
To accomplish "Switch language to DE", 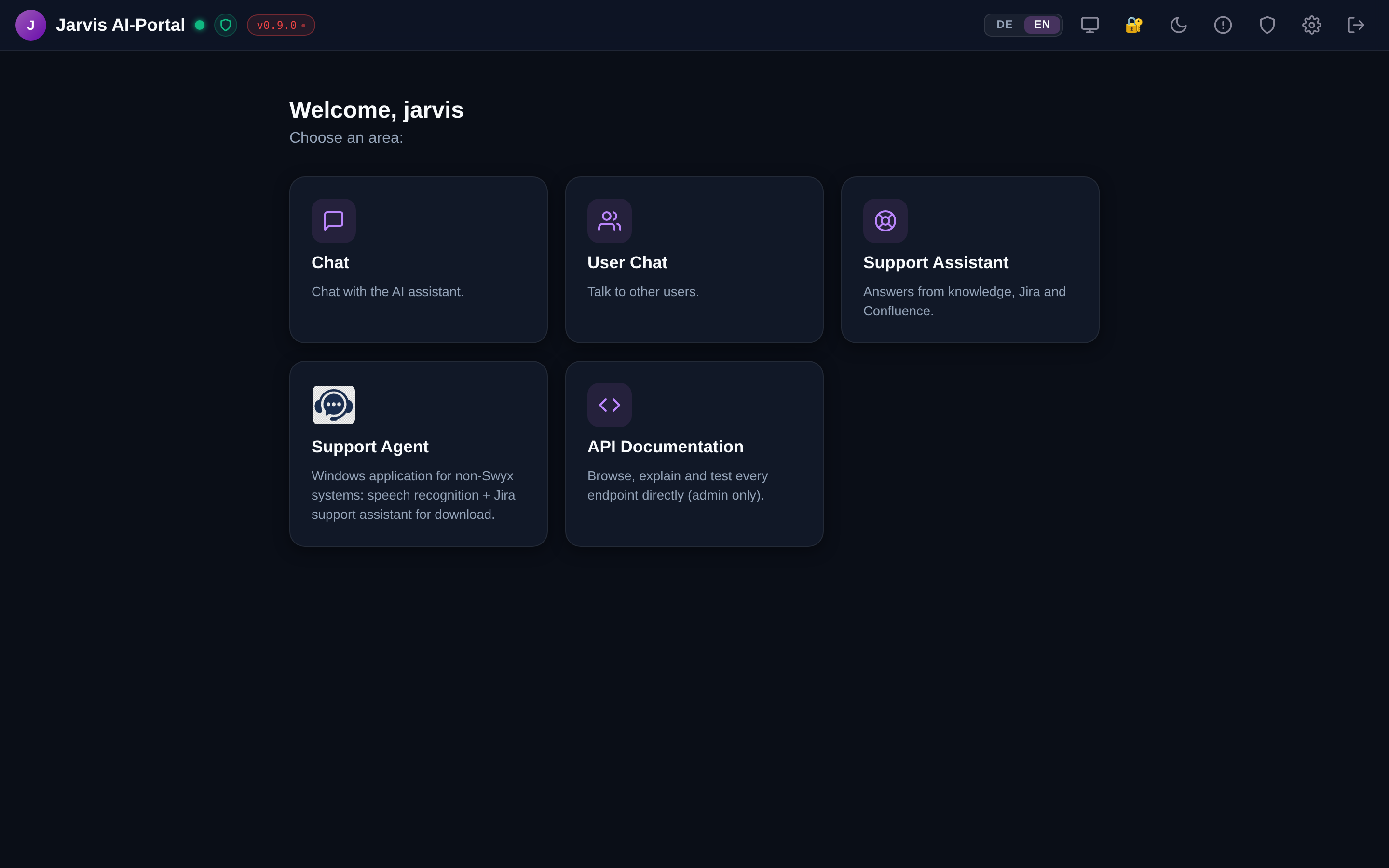I will coord(1005,25).
